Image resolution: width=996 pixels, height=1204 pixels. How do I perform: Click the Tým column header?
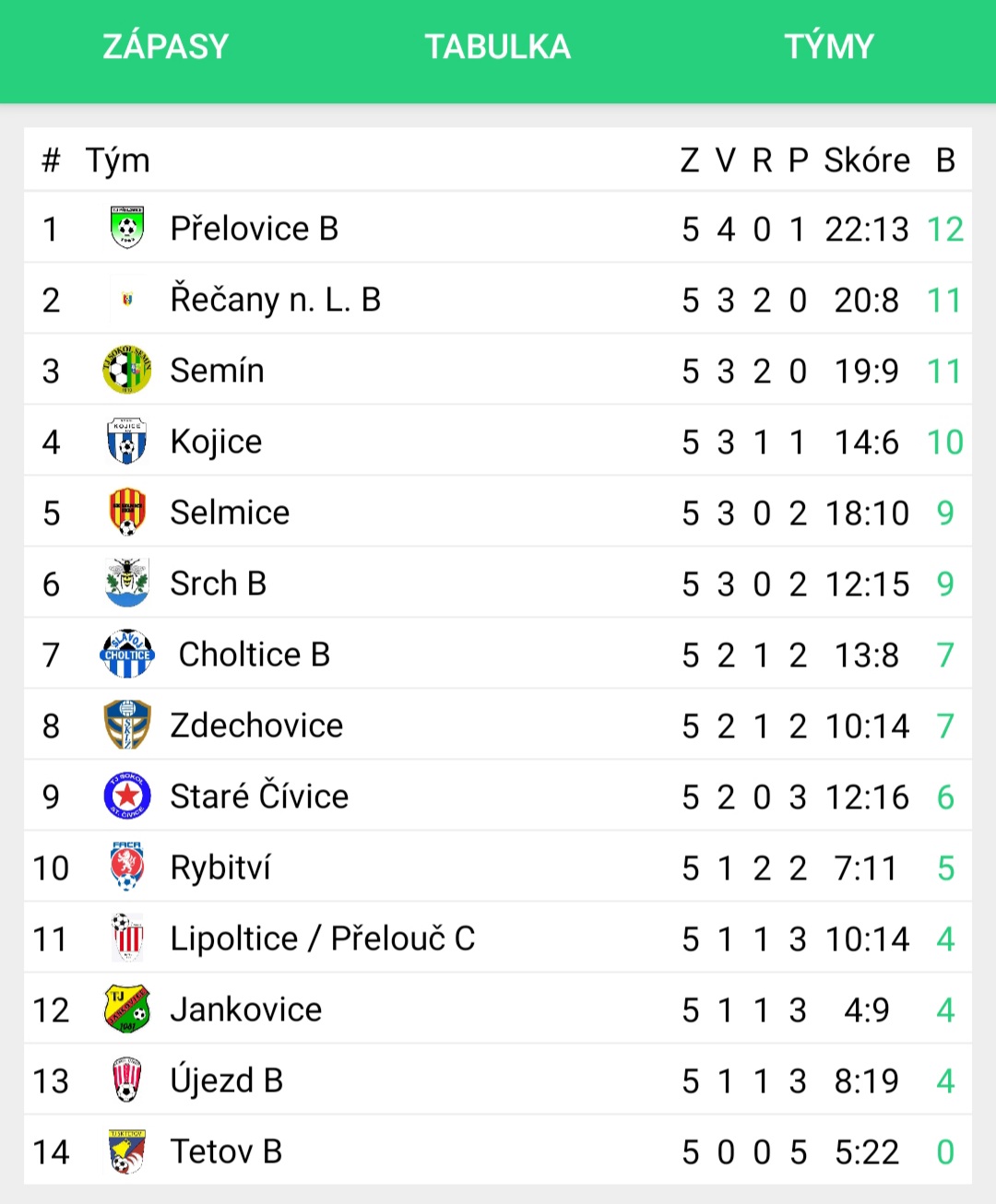(x=118, y=161)
